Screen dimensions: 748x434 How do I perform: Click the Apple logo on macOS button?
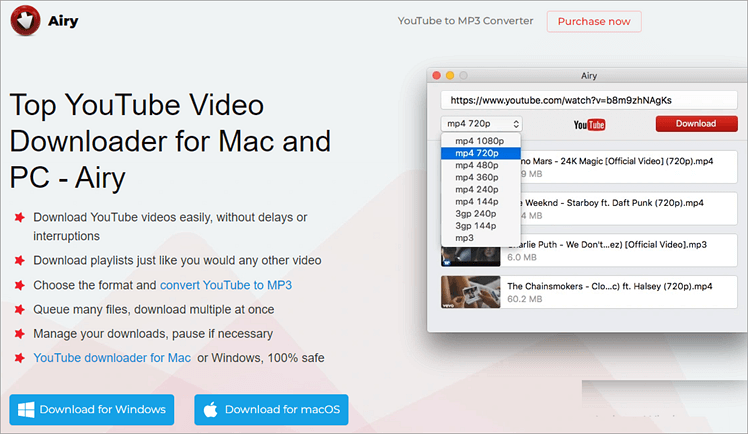click(211, 409)
